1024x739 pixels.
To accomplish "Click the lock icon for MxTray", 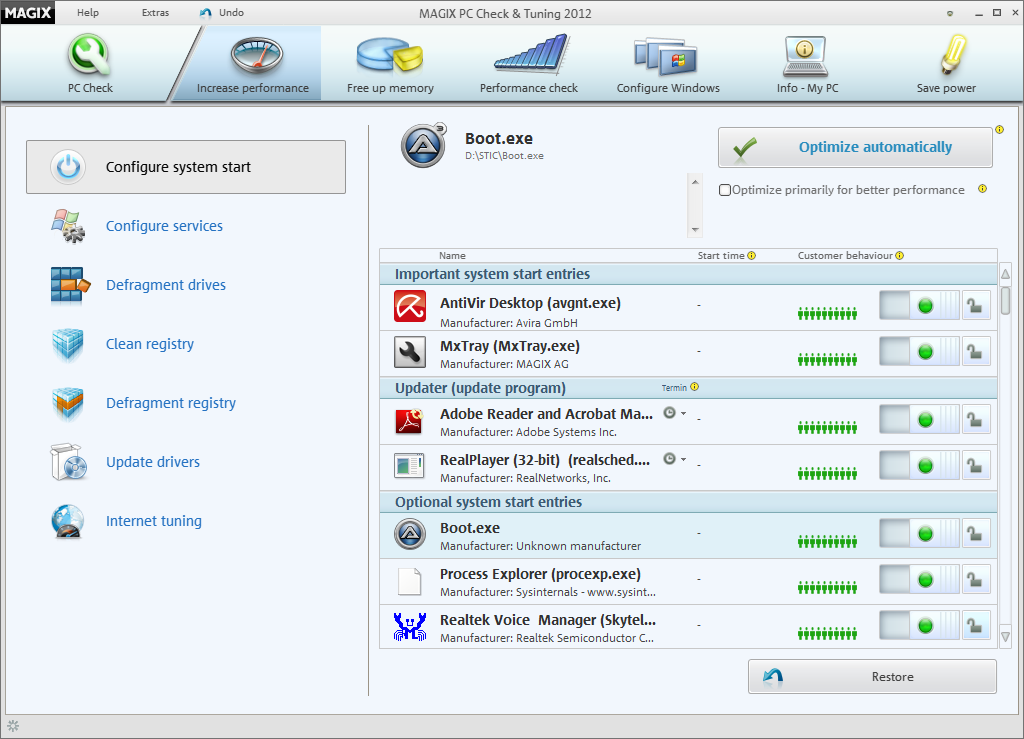I will click(976, 351).
